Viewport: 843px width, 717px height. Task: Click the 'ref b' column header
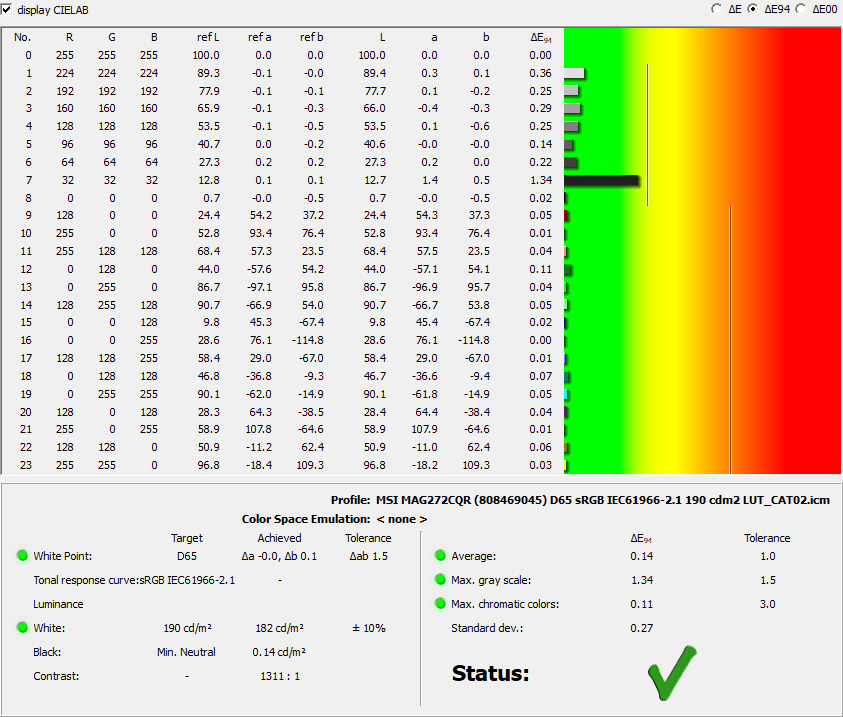tap(311, 37)
